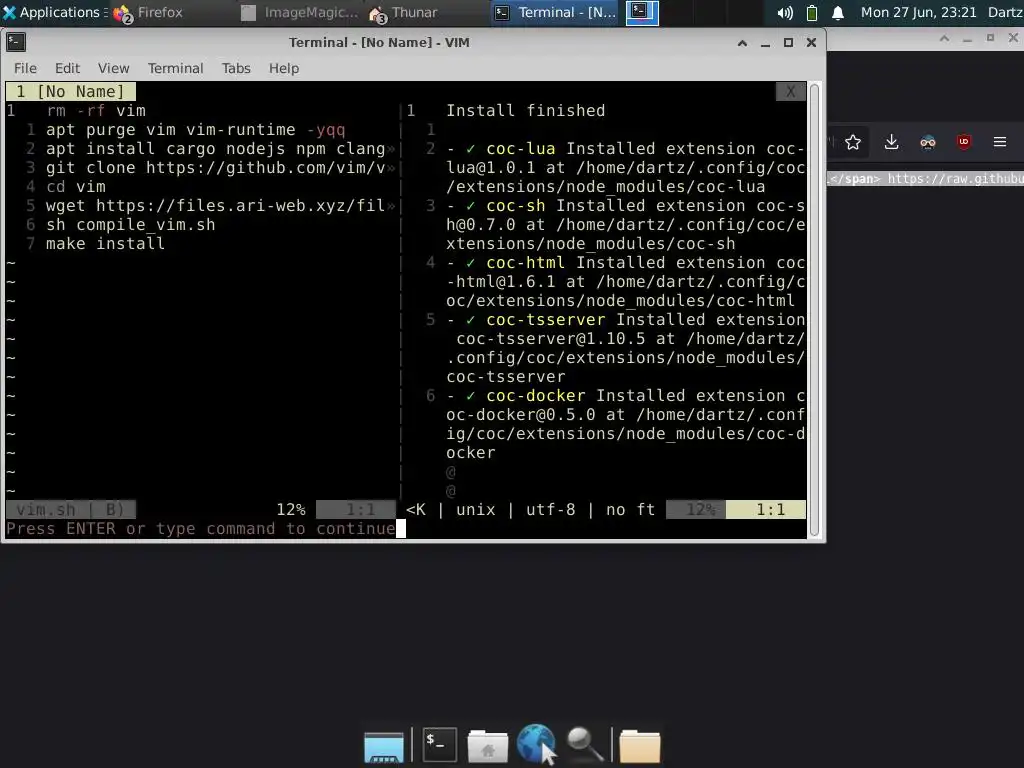Switch to the ImageMagick taskbar entry
Screen dimensions: 1024x768
click(x=299, y=12)
